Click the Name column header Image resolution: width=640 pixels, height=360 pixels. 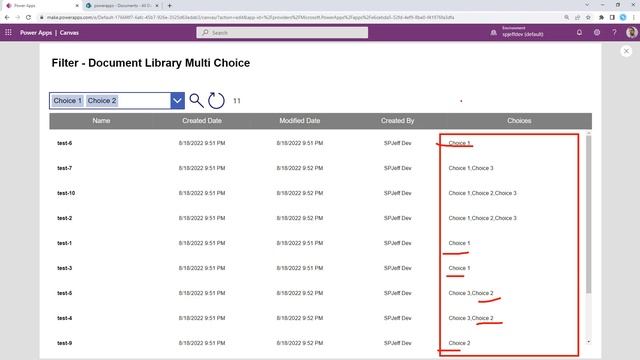click(x=101, y=121)
